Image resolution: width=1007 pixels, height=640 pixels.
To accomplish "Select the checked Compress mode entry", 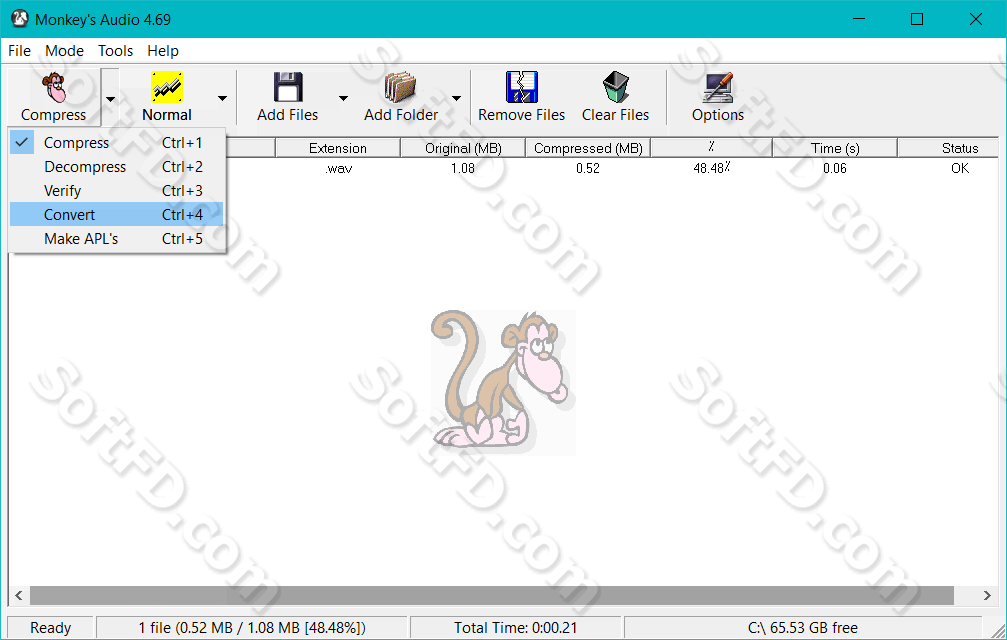I will (116, 143).
